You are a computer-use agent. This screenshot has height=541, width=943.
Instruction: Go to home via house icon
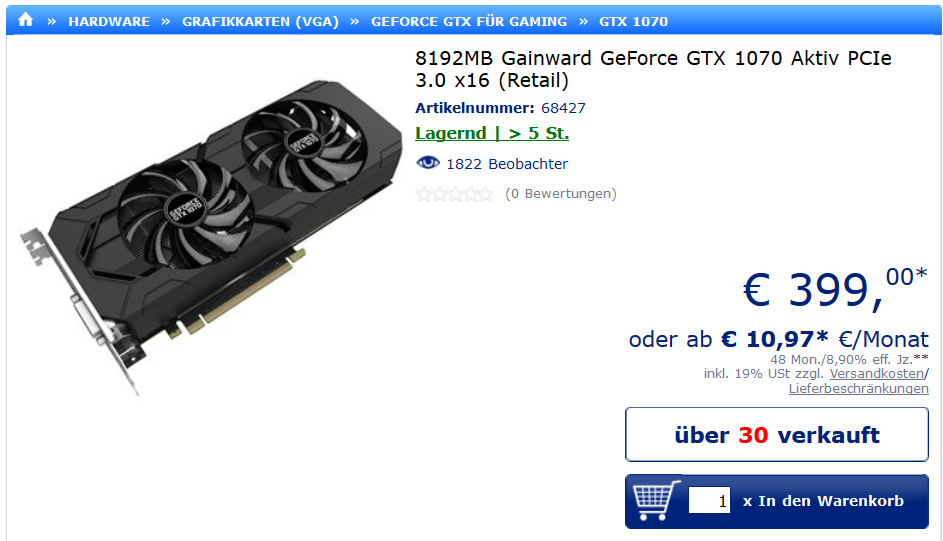[x=25, y=20]
